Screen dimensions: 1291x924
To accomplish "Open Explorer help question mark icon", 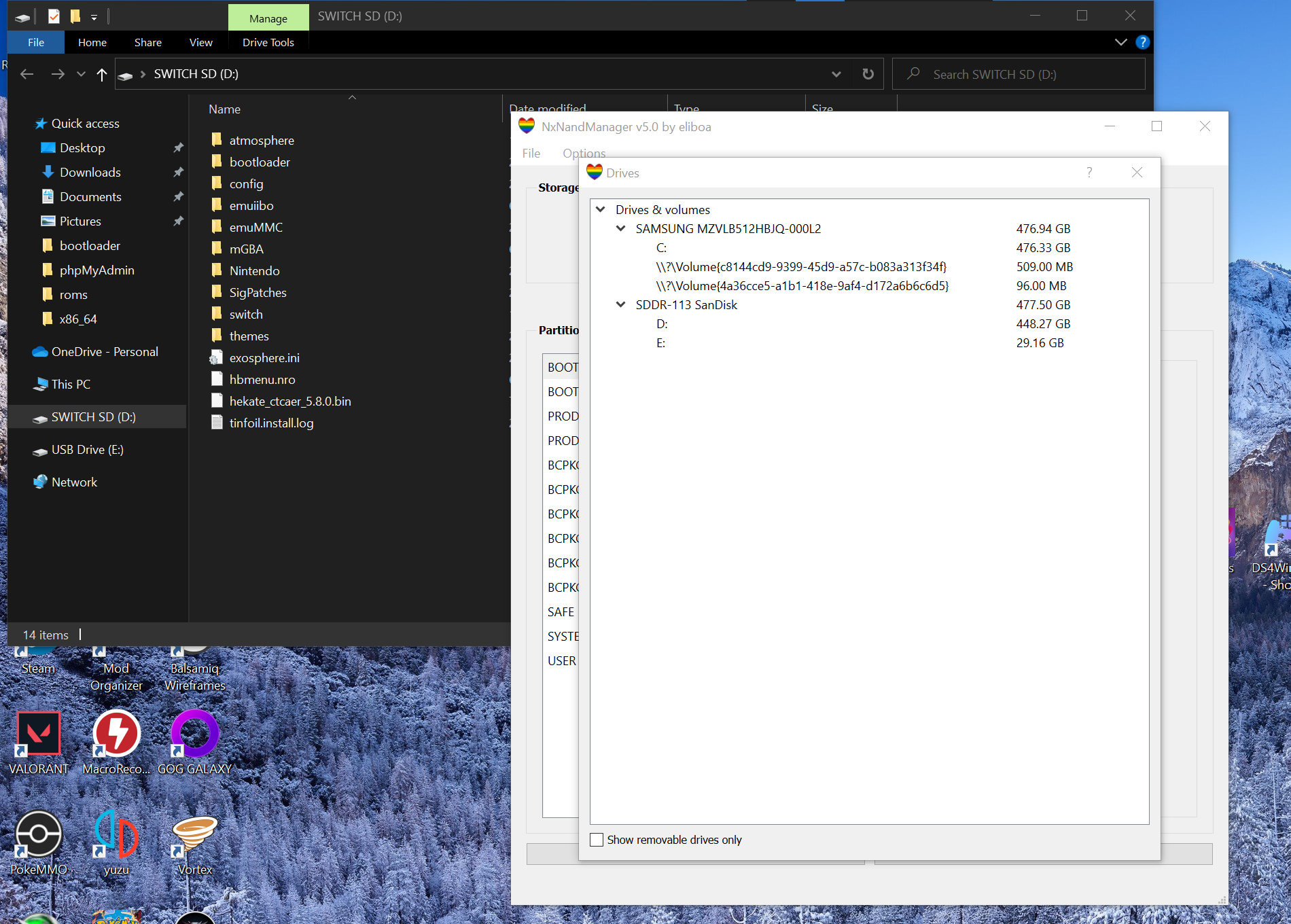I will point(1142,42).
